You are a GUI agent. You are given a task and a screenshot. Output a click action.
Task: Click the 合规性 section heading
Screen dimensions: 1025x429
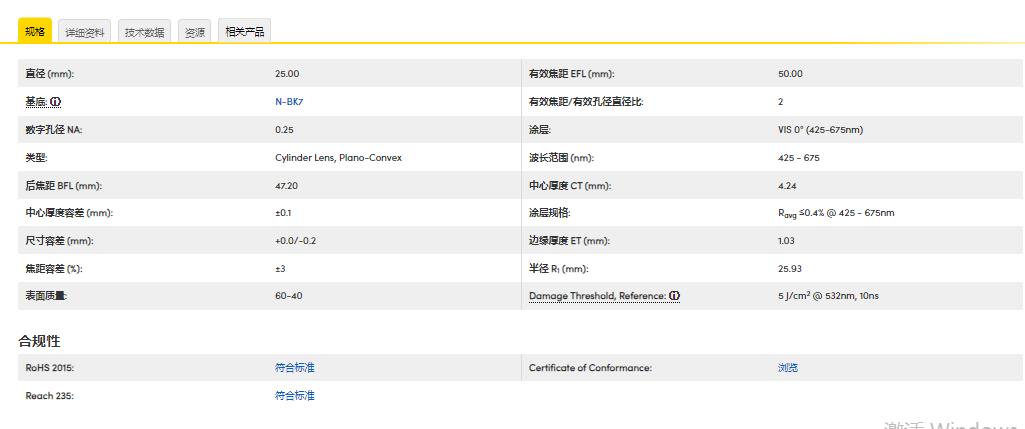pos(39,341)
